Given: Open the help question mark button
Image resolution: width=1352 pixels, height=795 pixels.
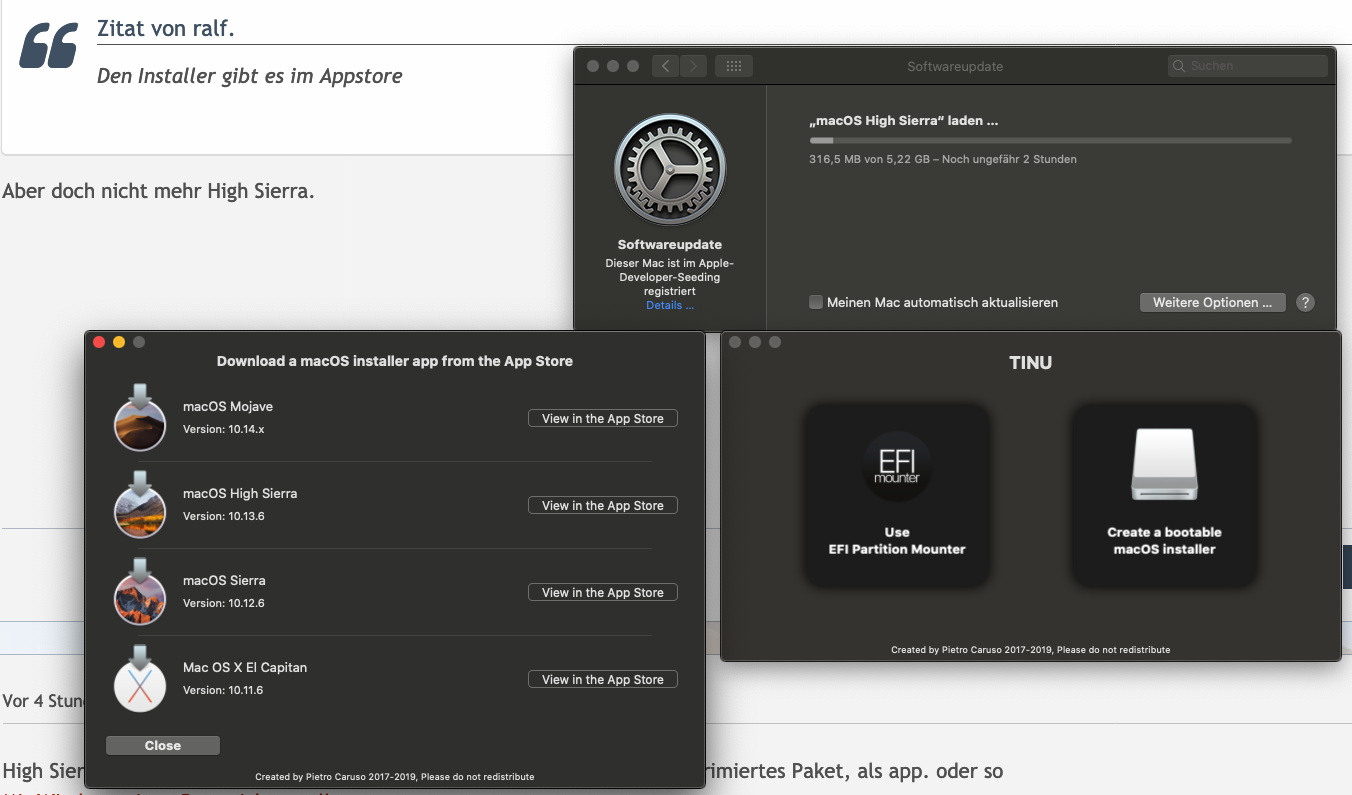Looking at the screenshot, I should [x=1305, y=302].
